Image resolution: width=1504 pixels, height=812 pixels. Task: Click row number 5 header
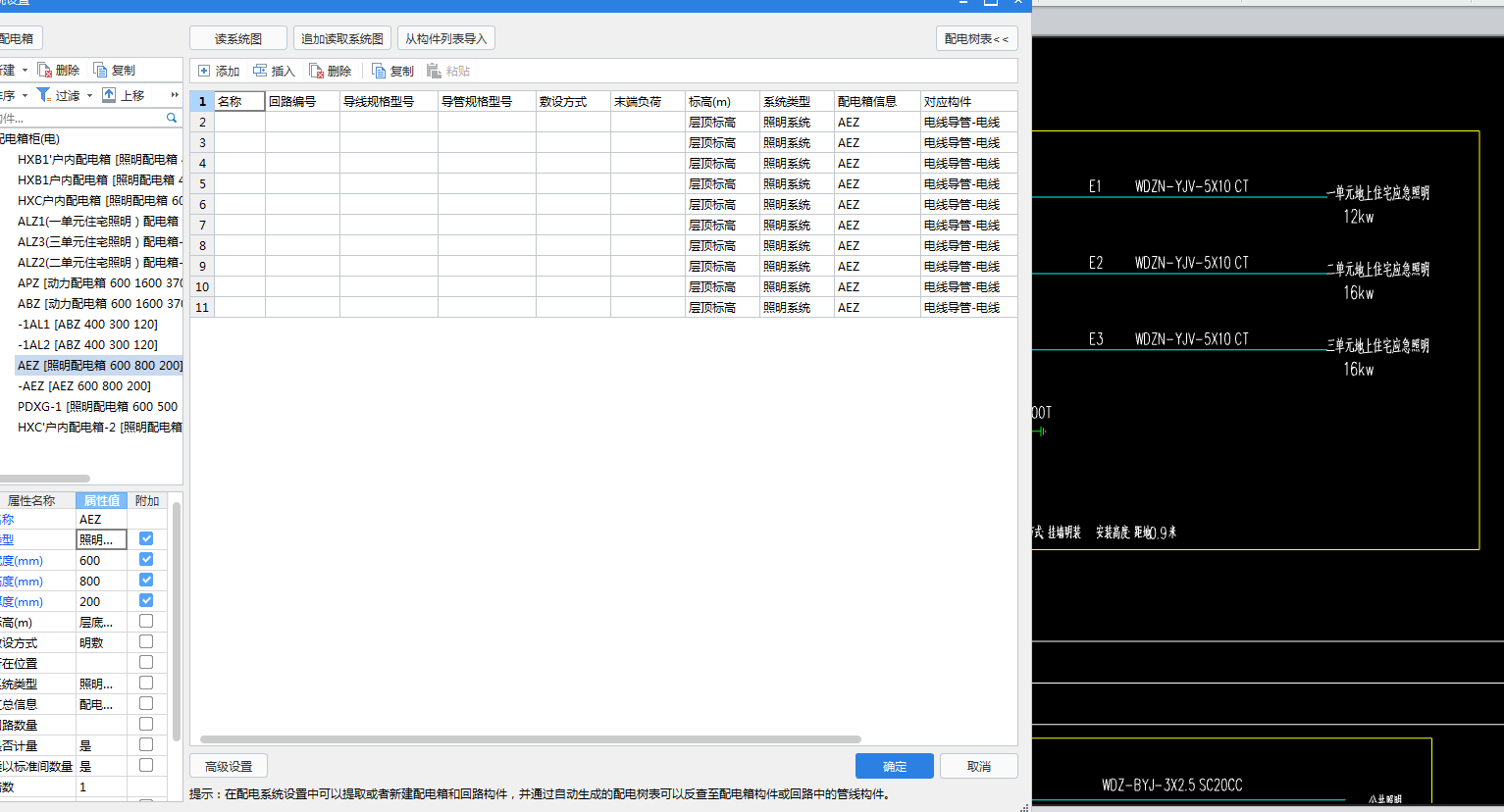[x=202, y=183]
